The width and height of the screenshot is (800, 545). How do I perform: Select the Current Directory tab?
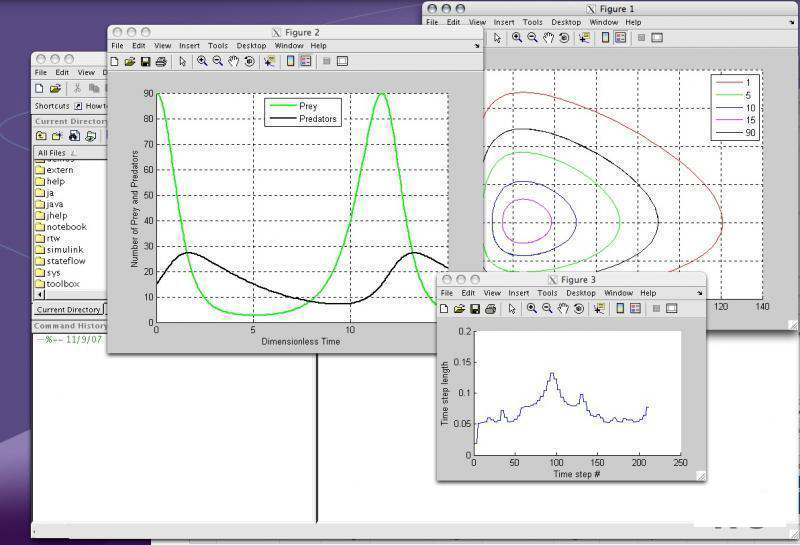click(x=68, y=310)
